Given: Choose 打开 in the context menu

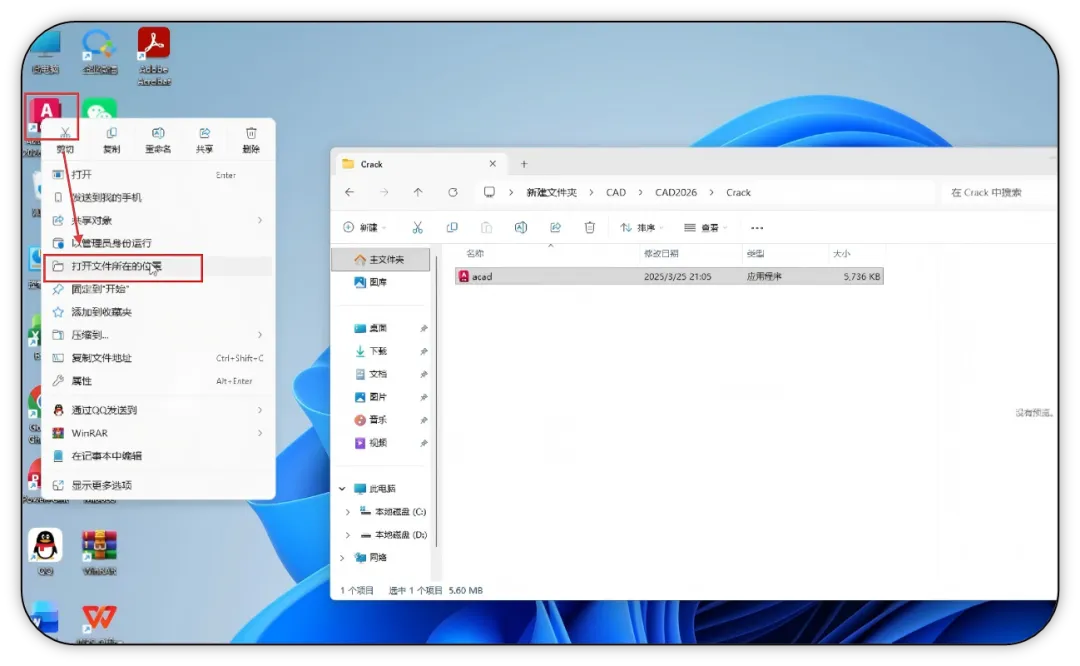Looking at the screenshot, I should coord(158,175).
